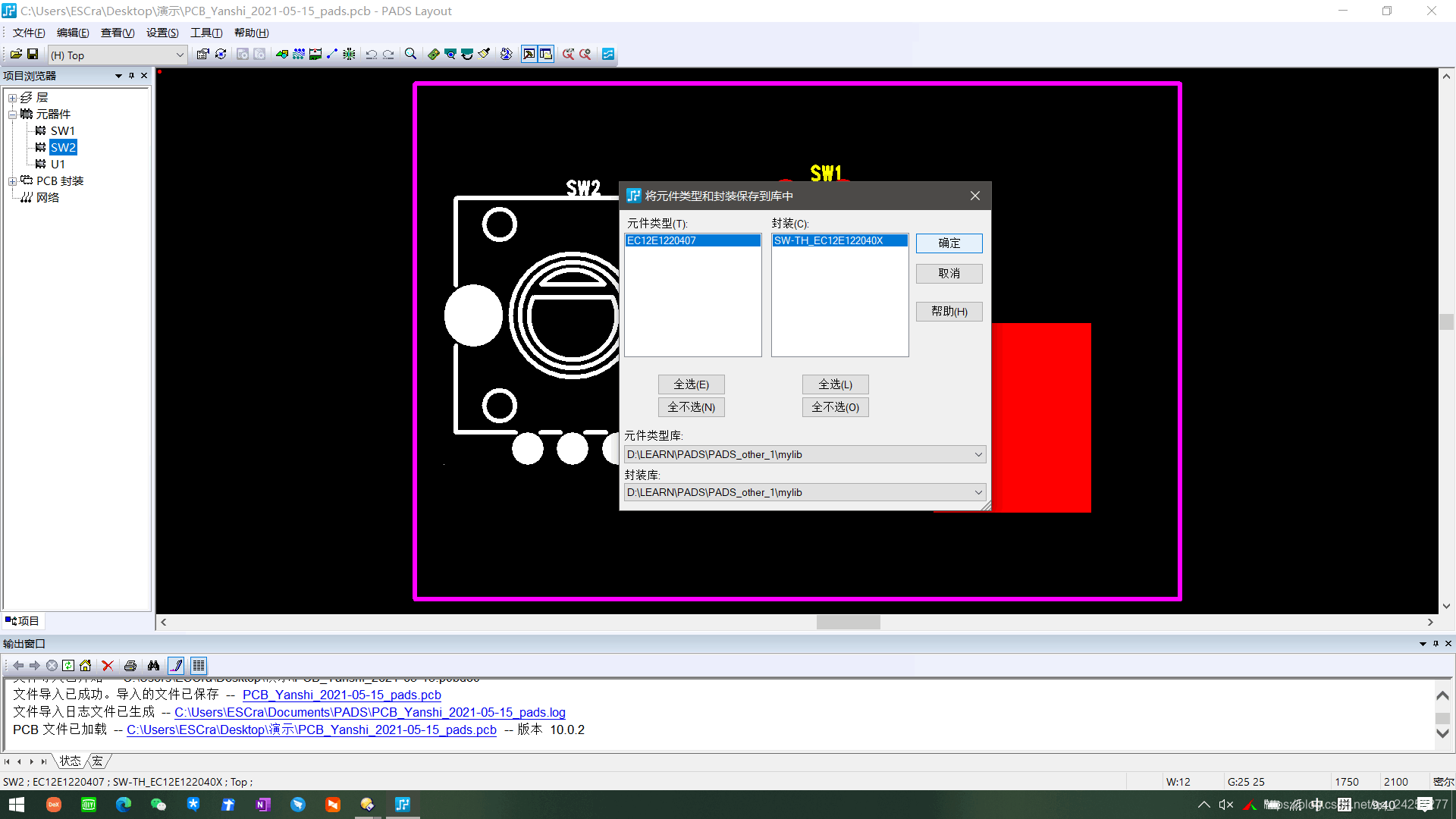Expand the 层 tree node
1456x819 pixels.
12,98
